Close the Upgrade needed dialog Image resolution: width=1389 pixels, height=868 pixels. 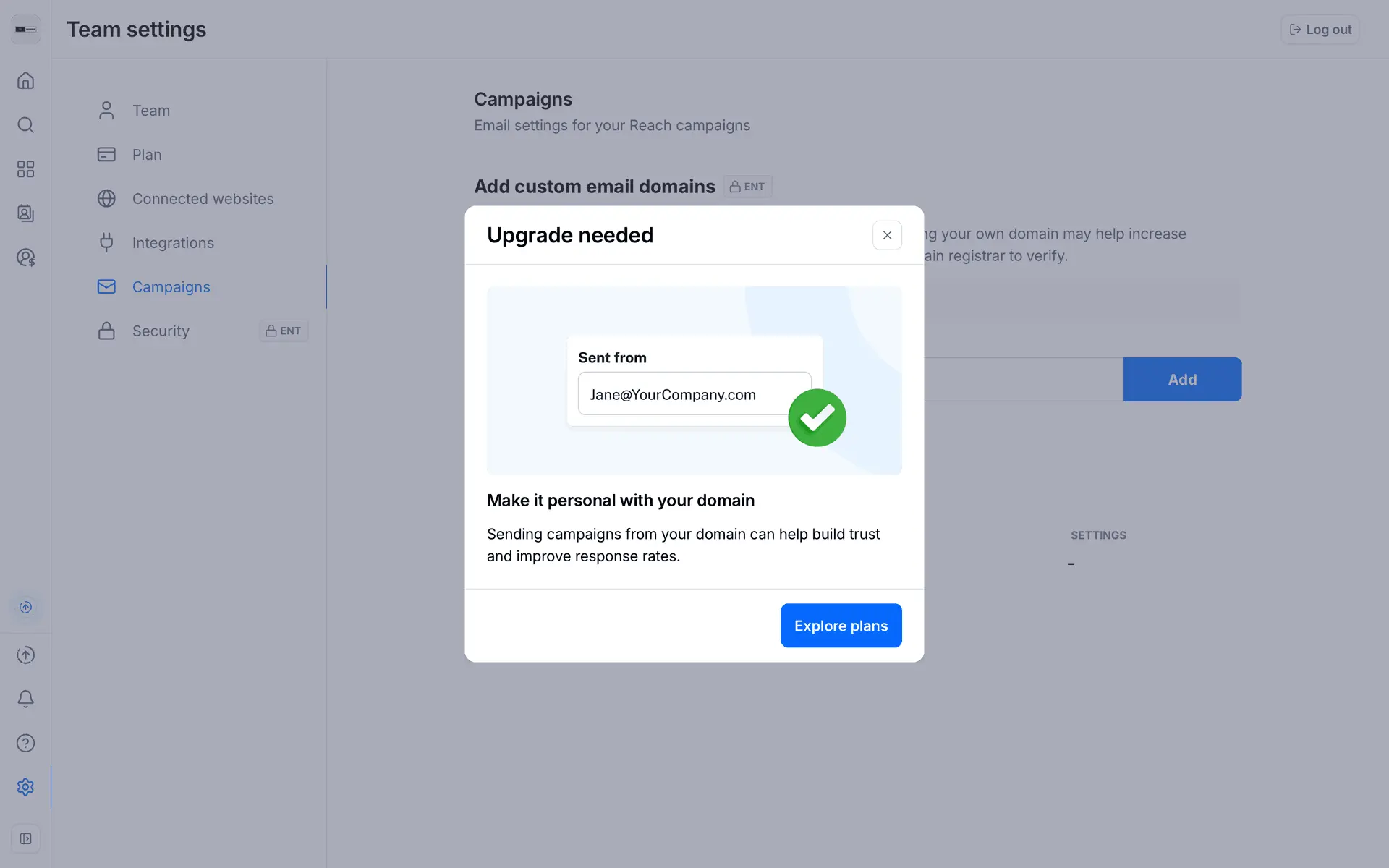(x=887, y=235)
